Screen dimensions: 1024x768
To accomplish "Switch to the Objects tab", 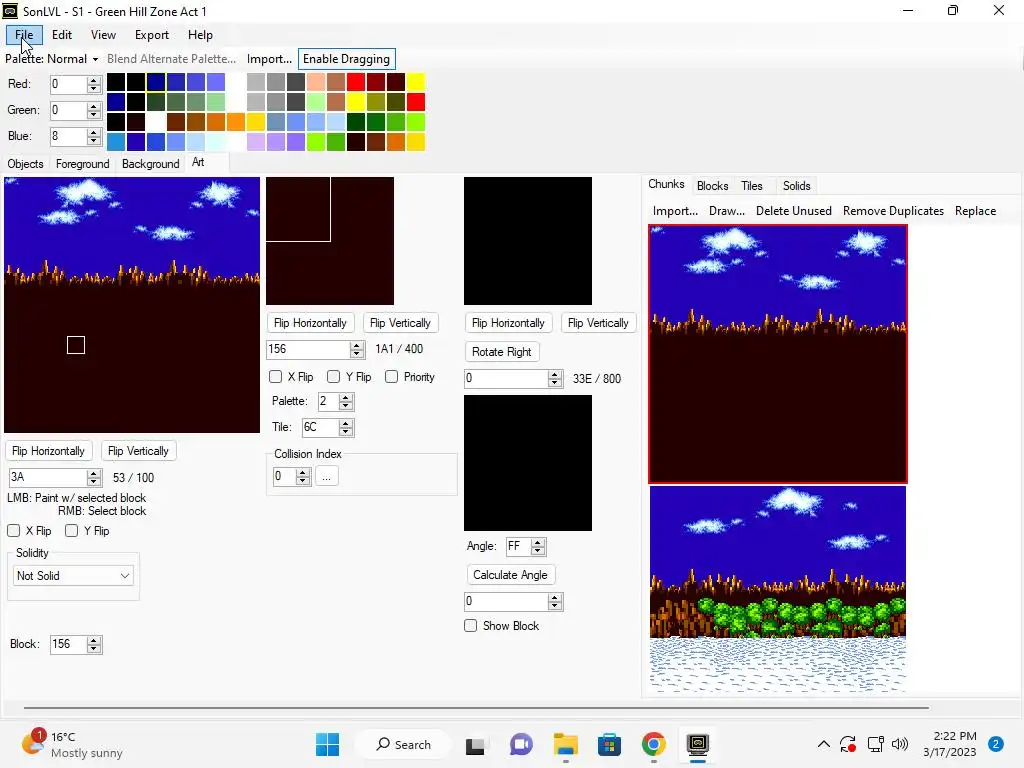I will [25, 163].
